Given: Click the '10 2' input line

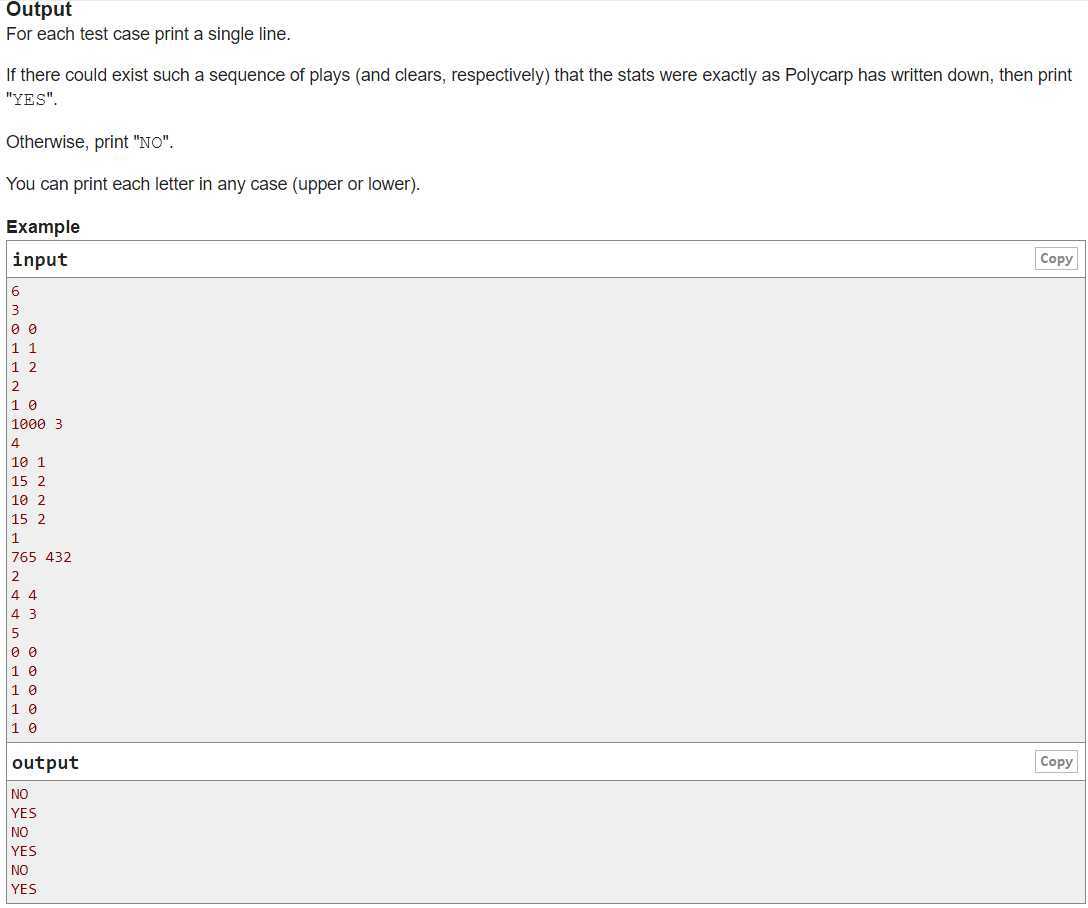Looking at the screenshot, I should pos(28,500).
